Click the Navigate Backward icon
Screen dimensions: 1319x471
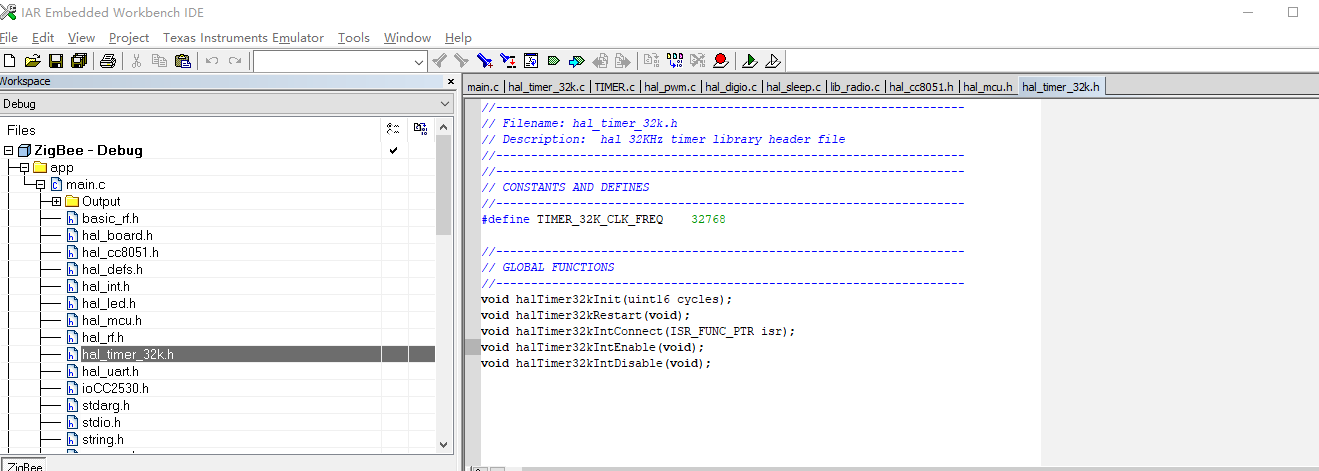coord(600,61)
